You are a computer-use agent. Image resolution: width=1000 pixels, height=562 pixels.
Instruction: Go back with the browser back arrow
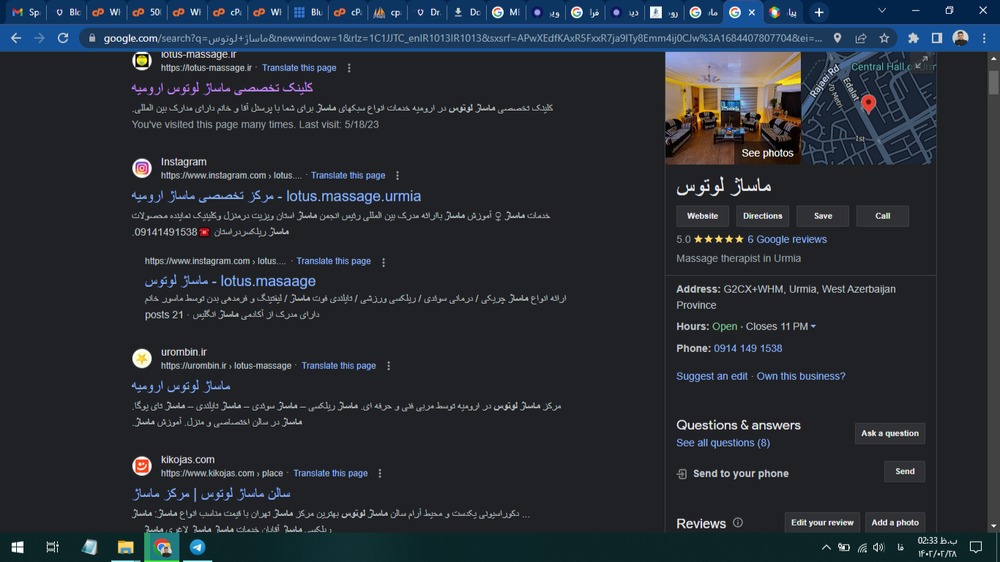point(16,38)
